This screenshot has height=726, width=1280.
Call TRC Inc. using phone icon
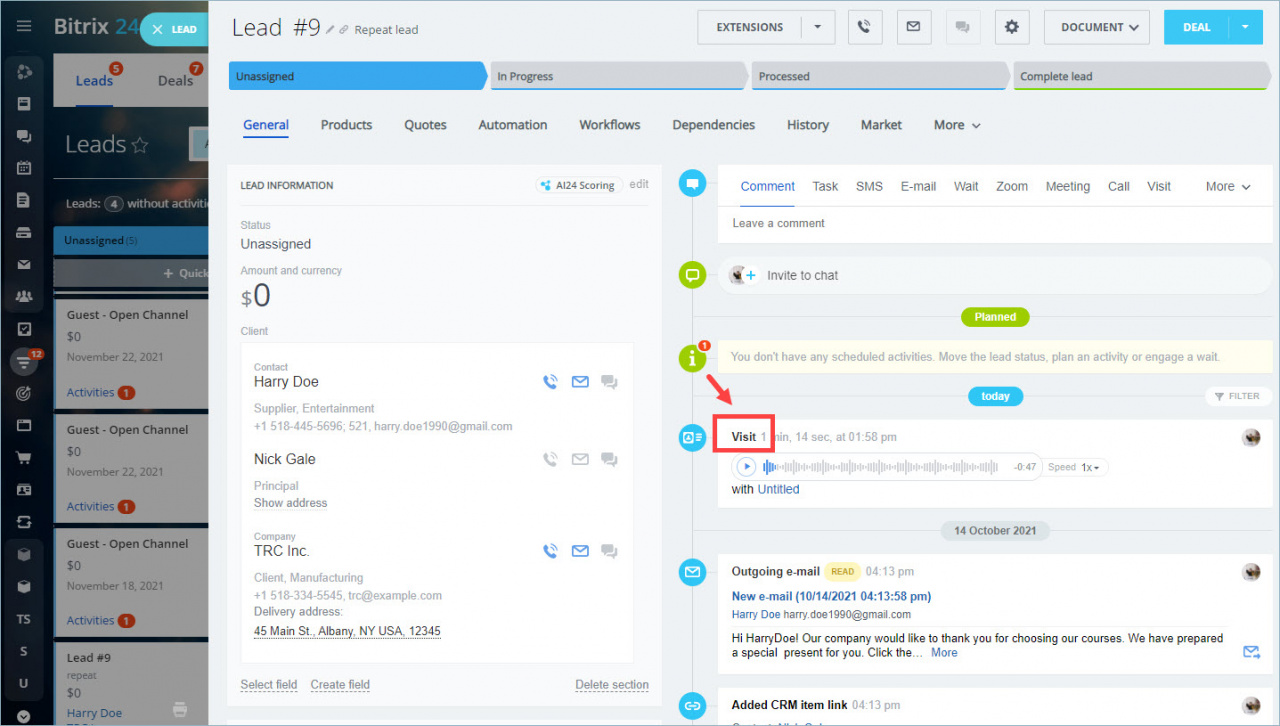click(549, 551)
